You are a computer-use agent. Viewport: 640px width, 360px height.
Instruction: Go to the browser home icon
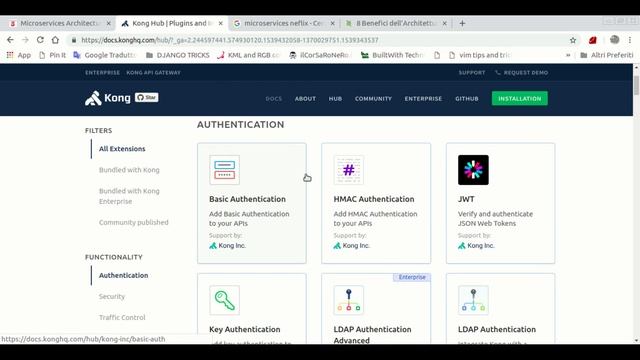pos(55,40)
